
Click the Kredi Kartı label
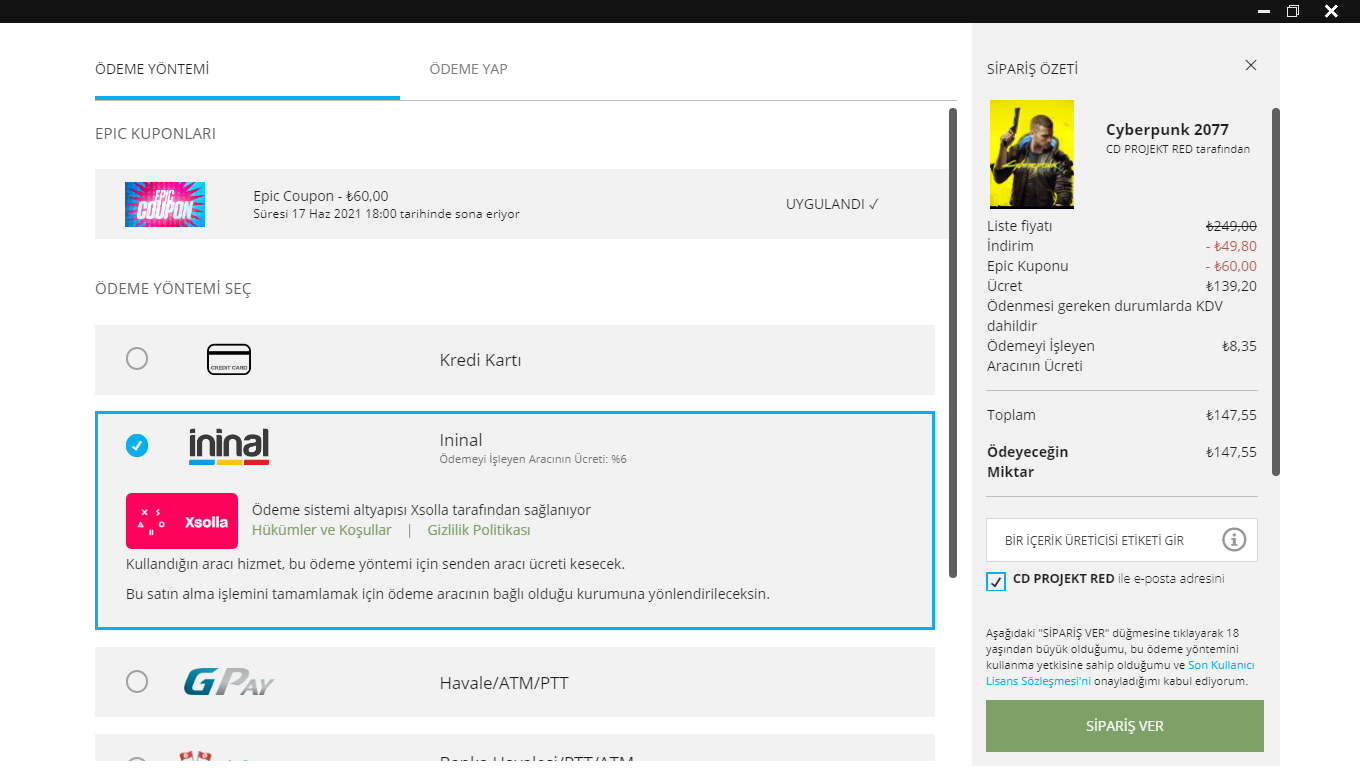481,360
